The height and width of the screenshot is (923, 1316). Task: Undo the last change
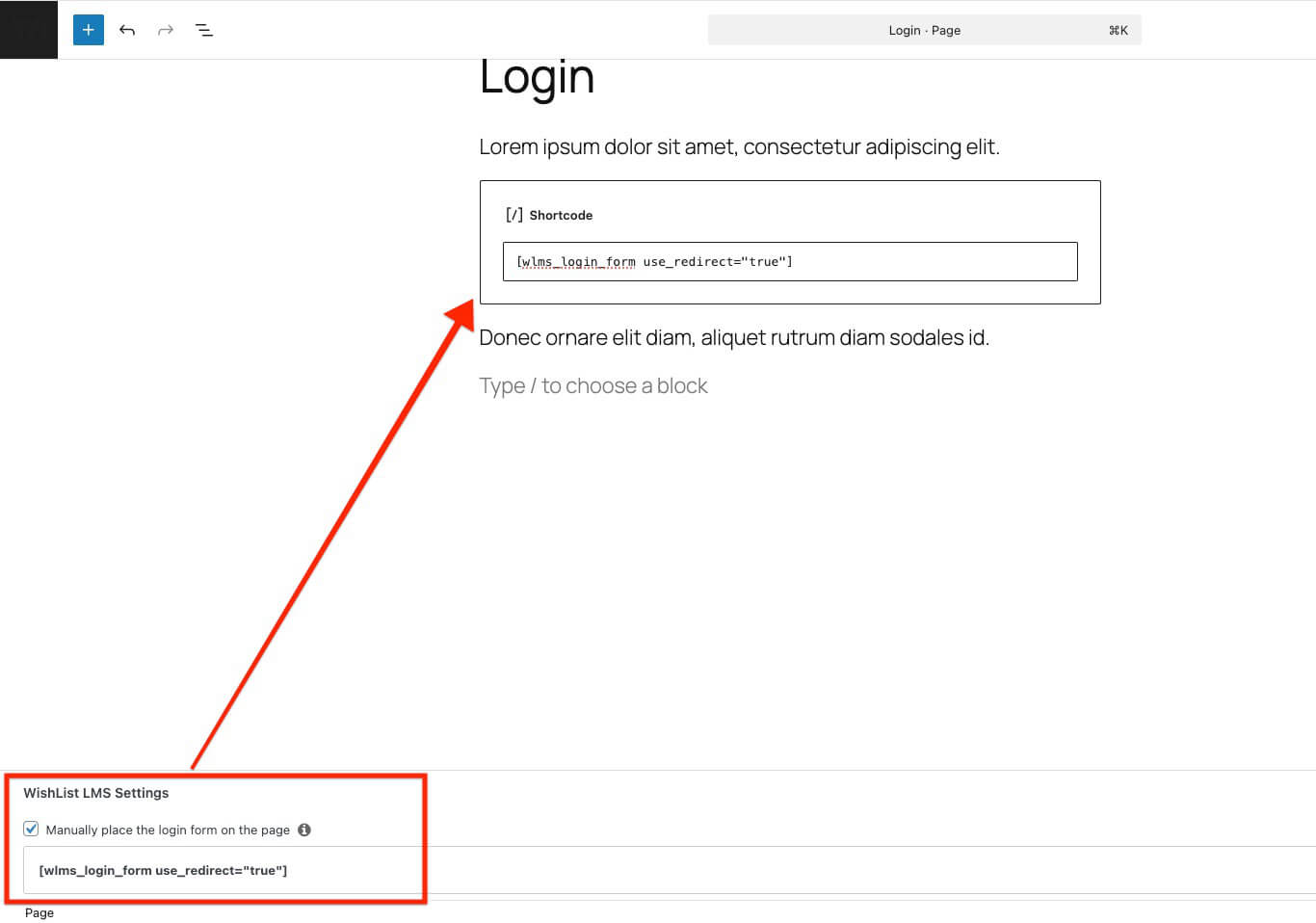[x=126, y=30]
